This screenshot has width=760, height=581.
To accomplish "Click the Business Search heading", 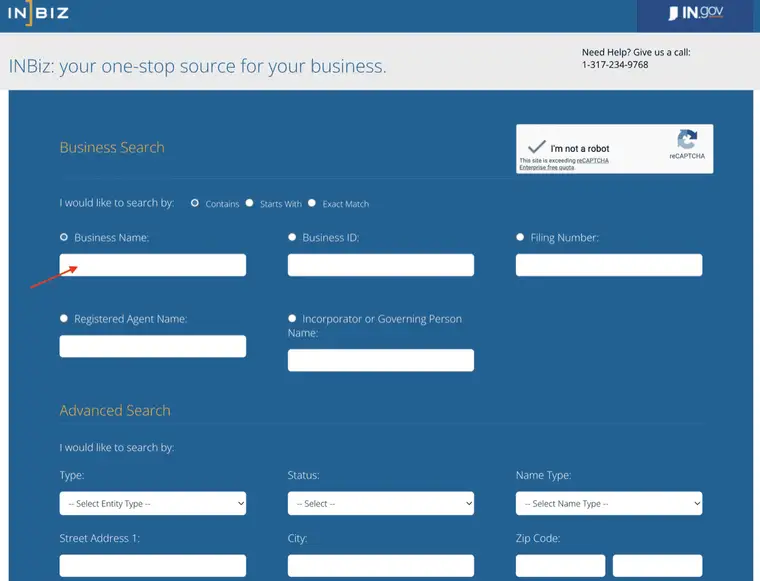I will tap(112, 147).
